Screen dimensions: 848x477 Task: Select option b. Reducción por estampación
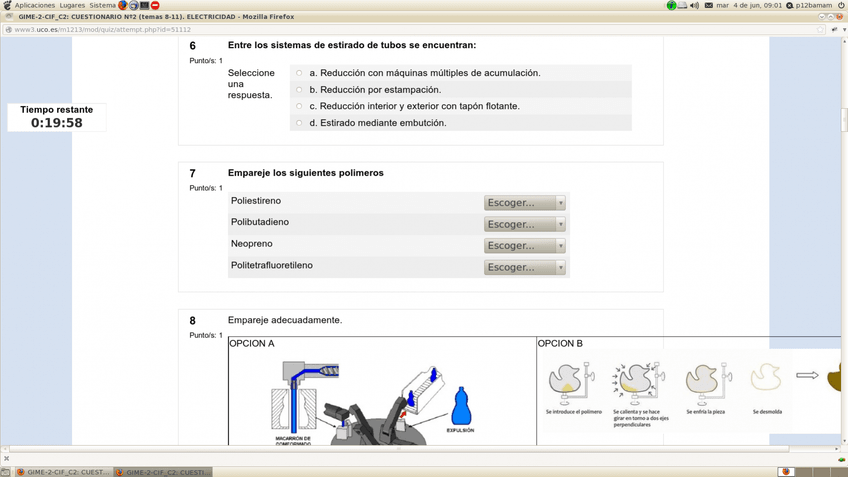(x=299, y=90)
